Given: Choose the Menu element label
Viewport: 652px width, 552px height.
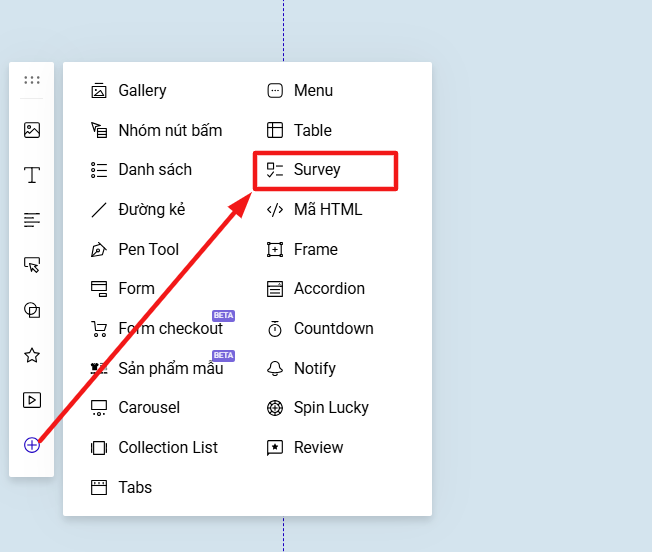Looking at the screenshot, I should click(x=314, y=91).
